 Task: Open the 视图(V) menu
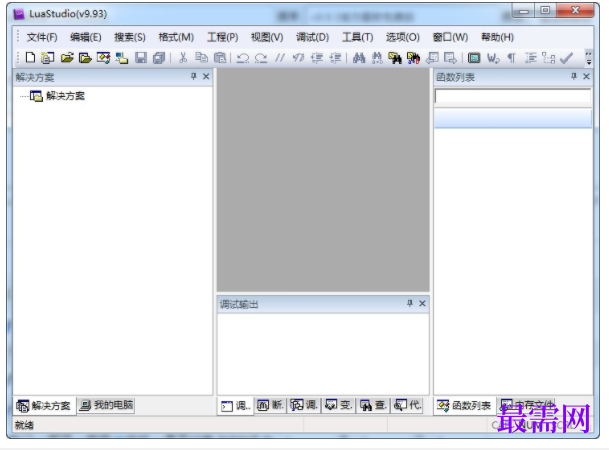(267, 37)
